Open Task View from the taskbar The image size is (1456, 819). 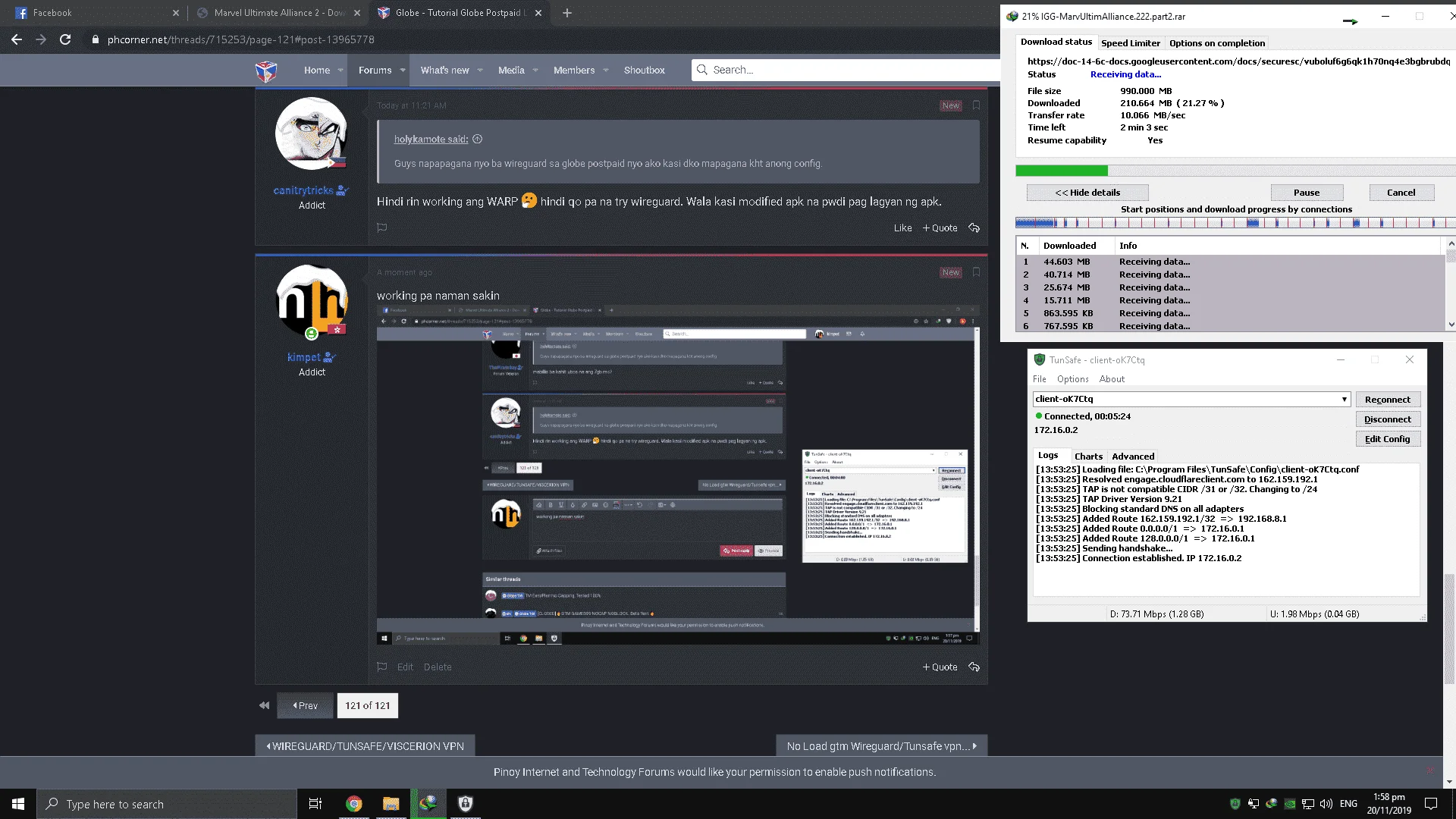pos(315,804)
